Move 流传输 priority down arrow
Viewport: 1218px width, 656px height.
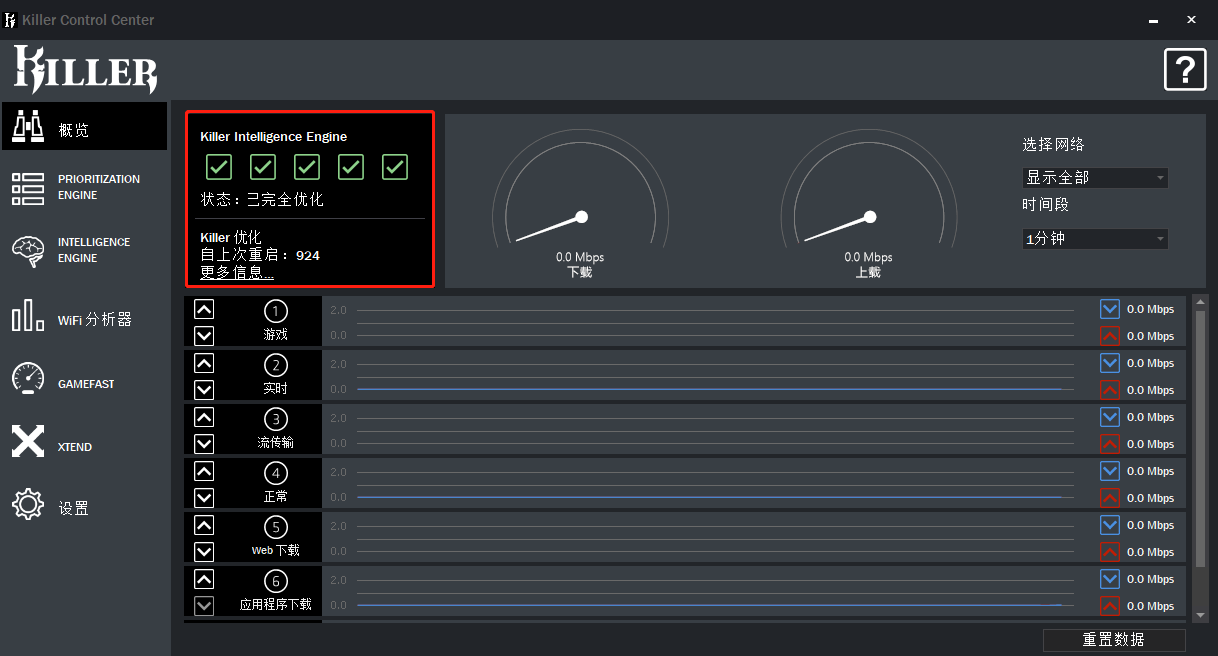[x=204, y=443]
